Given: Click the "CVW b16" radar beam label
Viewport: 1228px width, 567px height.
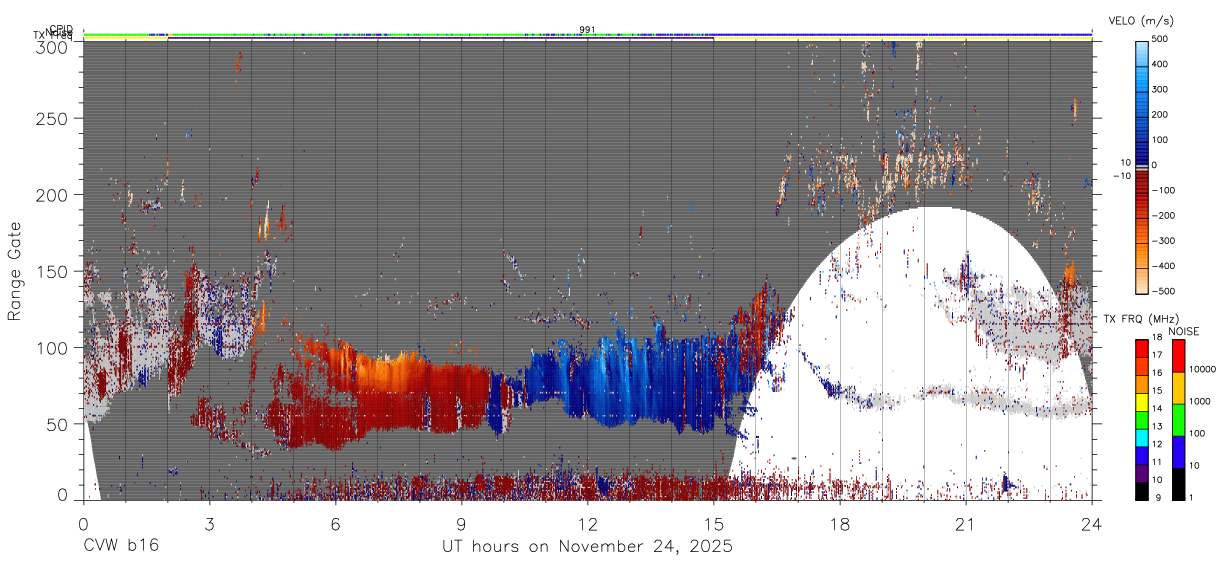Looking at the screenshot, I should 121,546.
